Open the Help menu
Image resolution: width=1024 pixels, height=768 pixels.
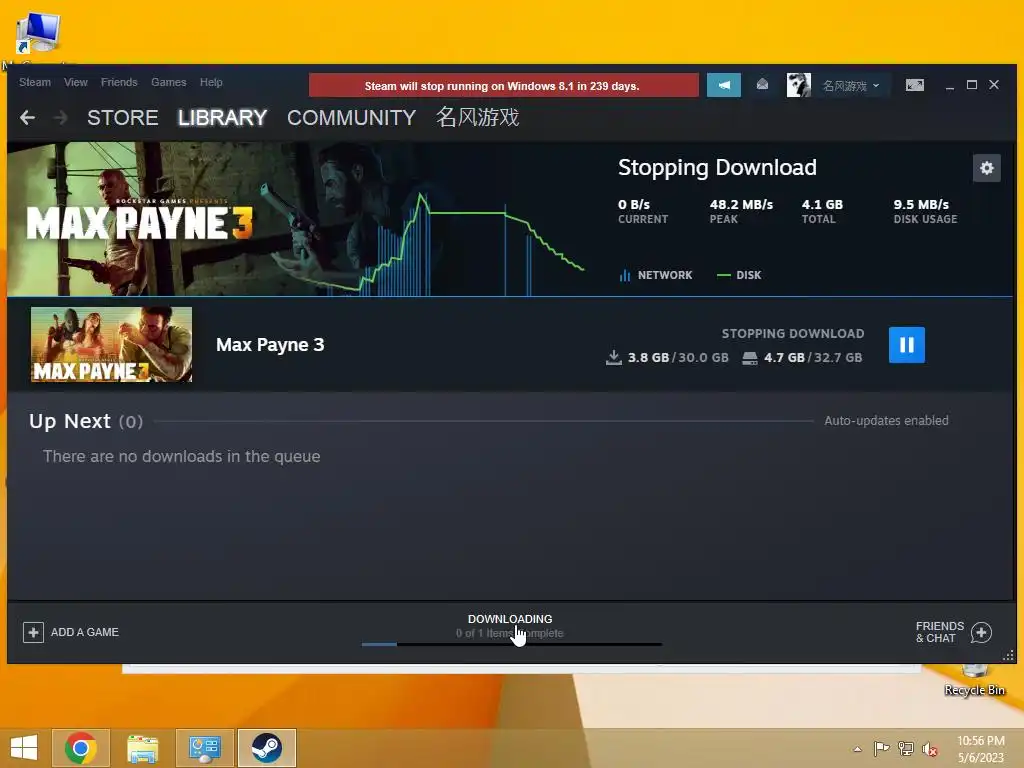click(211, 82)
